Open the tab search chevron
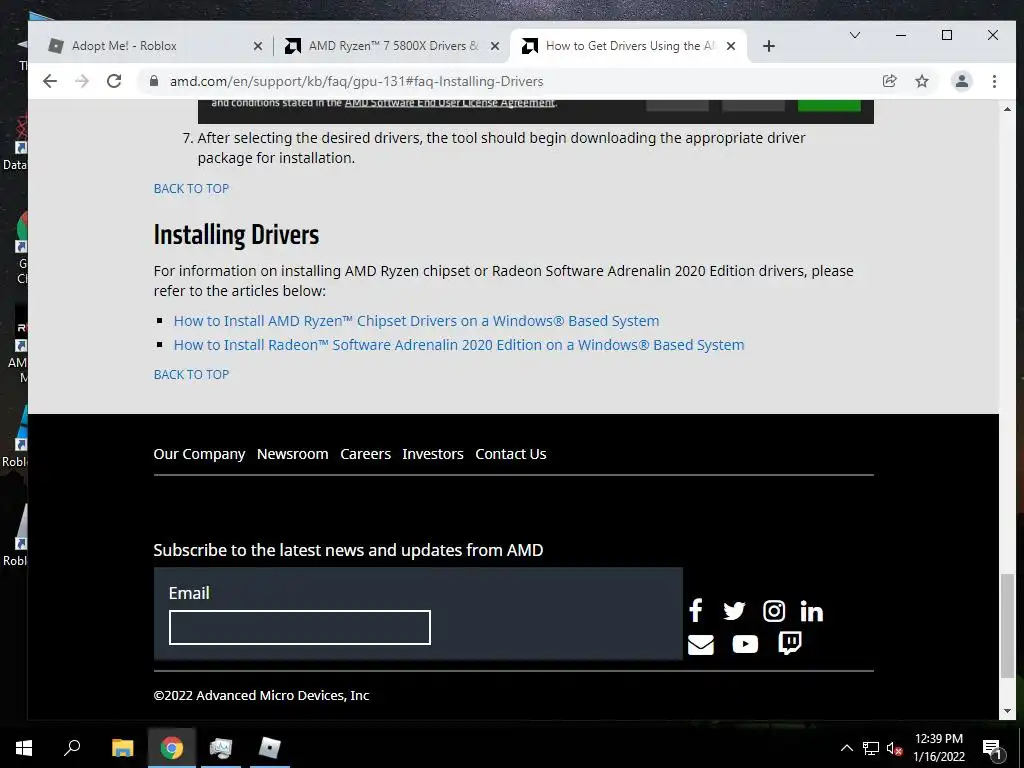Viewport: 1024px width, 768px height. pos(854,35)
